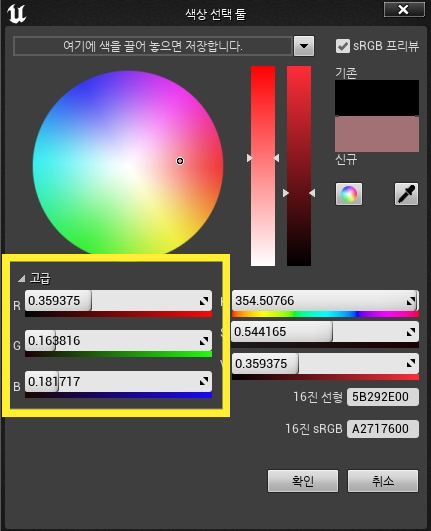This screenshot has width=431, height=531.
Task: Click the 기존 old color black swatch
Action: coord(377,98)
